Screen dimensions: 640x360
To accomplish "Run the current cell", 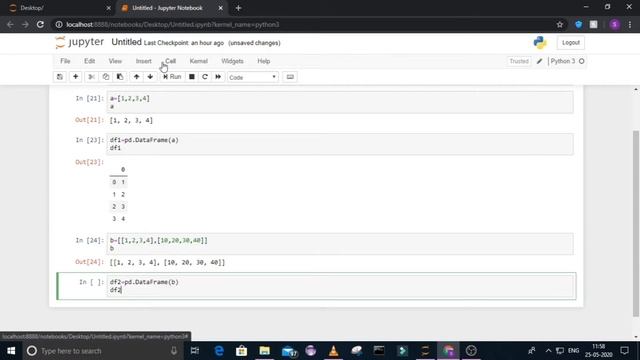I will pos(172,77).
